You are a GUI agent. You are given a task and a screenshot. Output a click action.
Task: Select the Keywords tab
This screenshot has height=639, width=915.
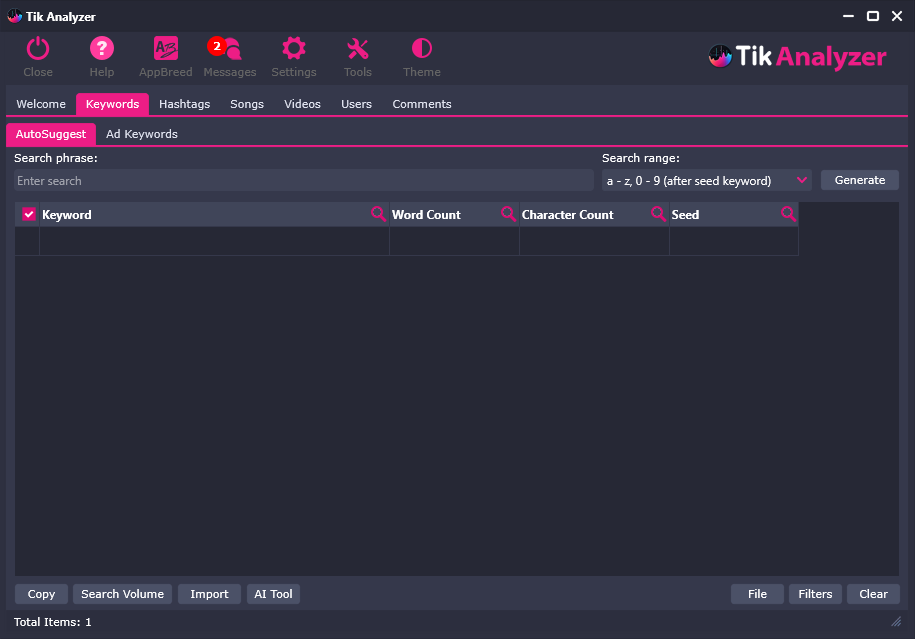(x=112, y=104)
